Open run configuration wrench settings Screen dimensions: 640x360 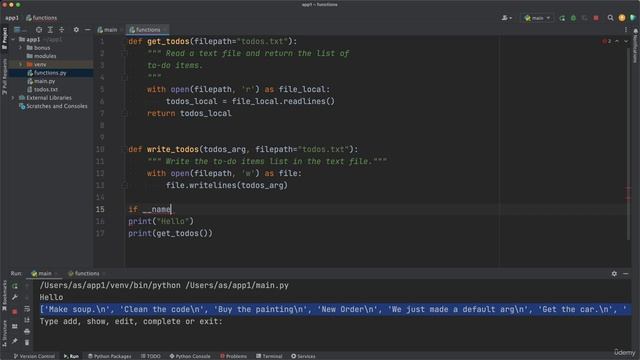(x=15, y=298)
